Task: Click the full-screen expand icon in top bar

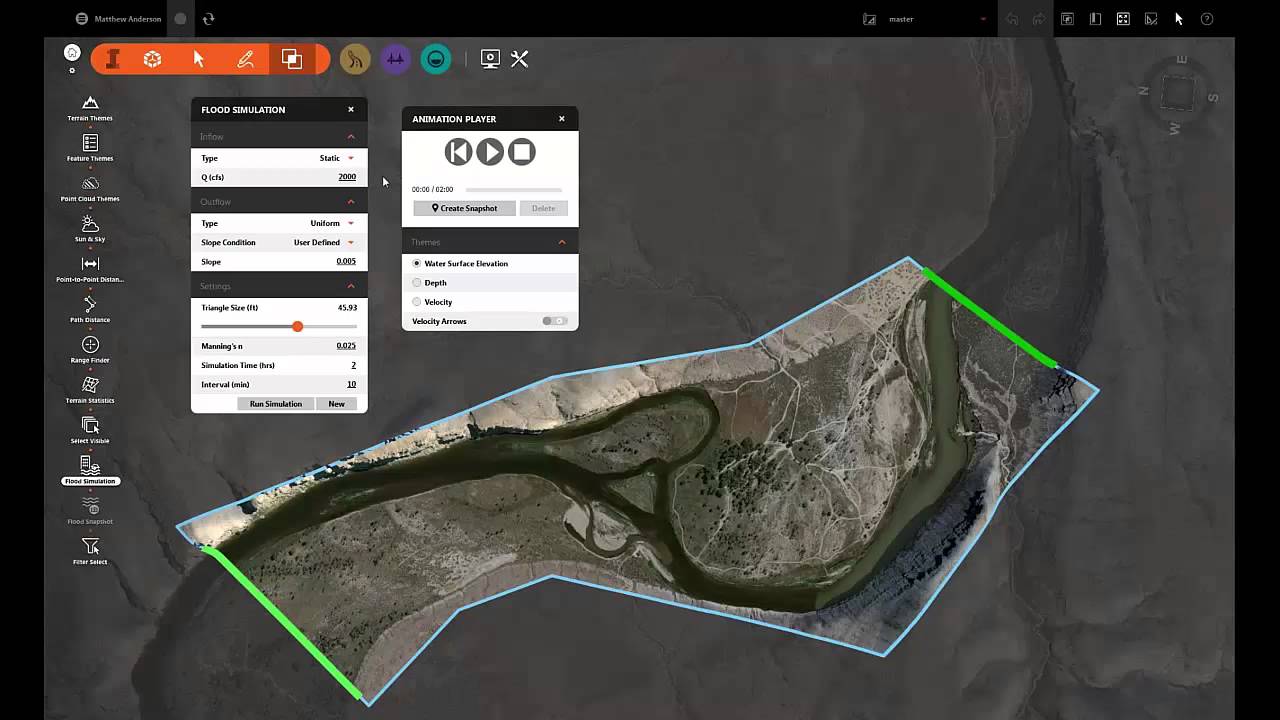Action: (1123, 18)
